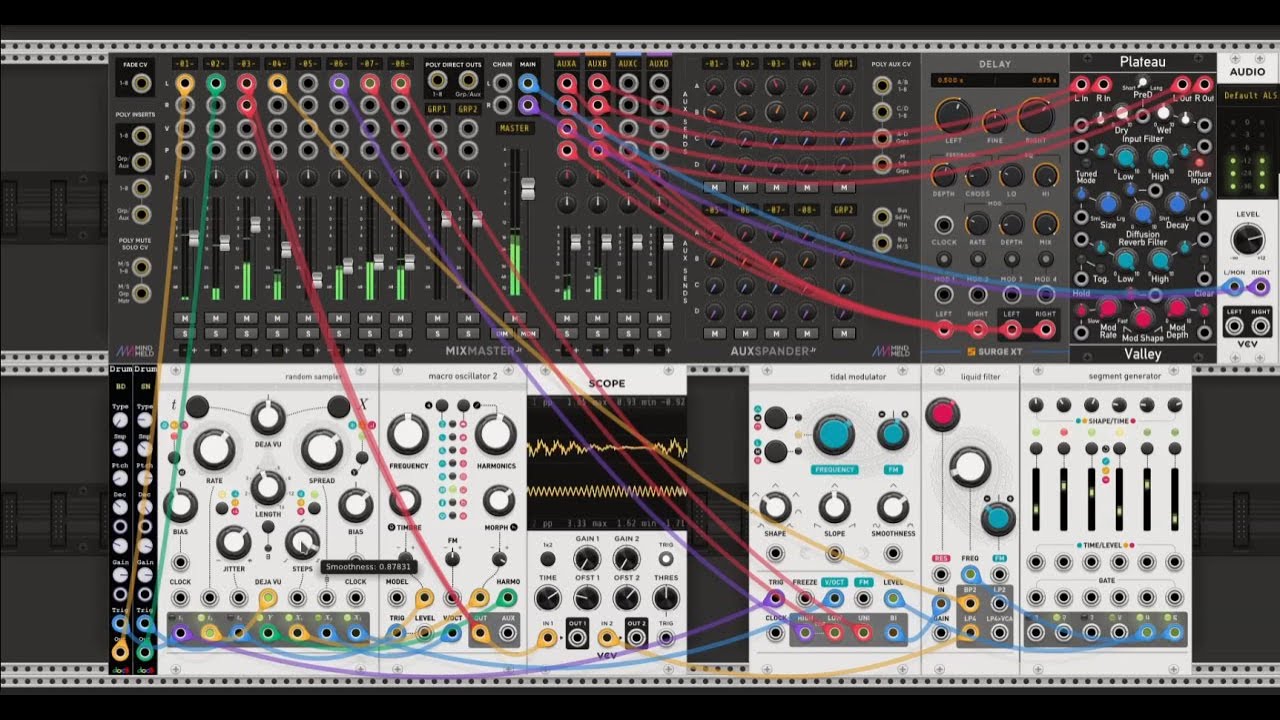This screenshot has width=1280, height=720.
Task: Click the macro oscillator FREQUENCY knob
Action: (407, 434)
